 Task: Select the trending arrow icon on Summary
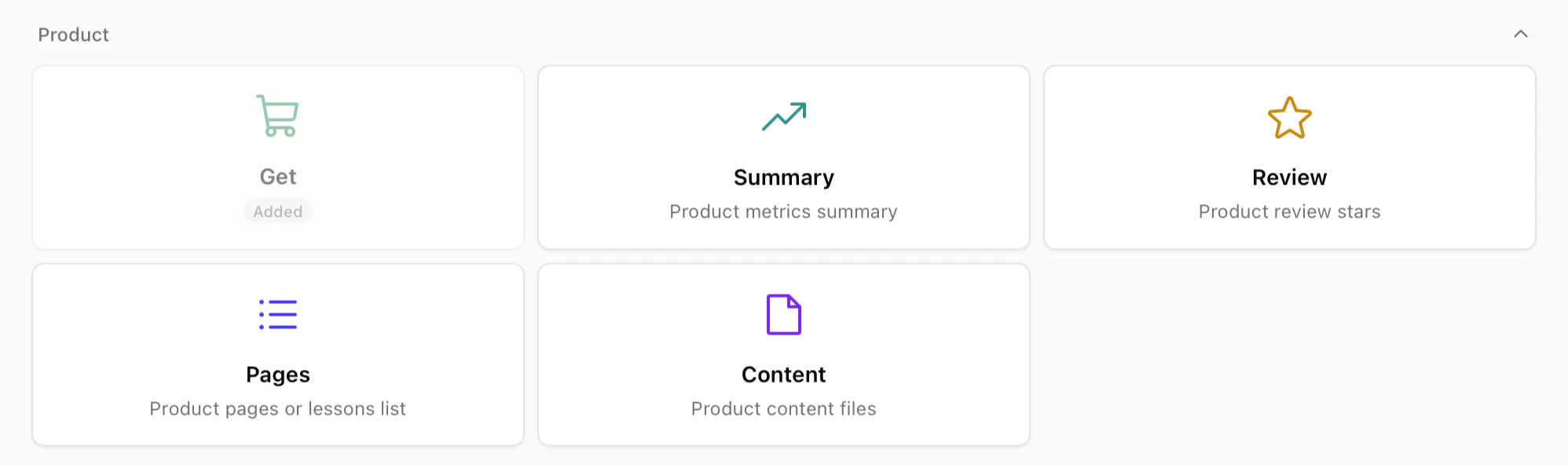783,115
